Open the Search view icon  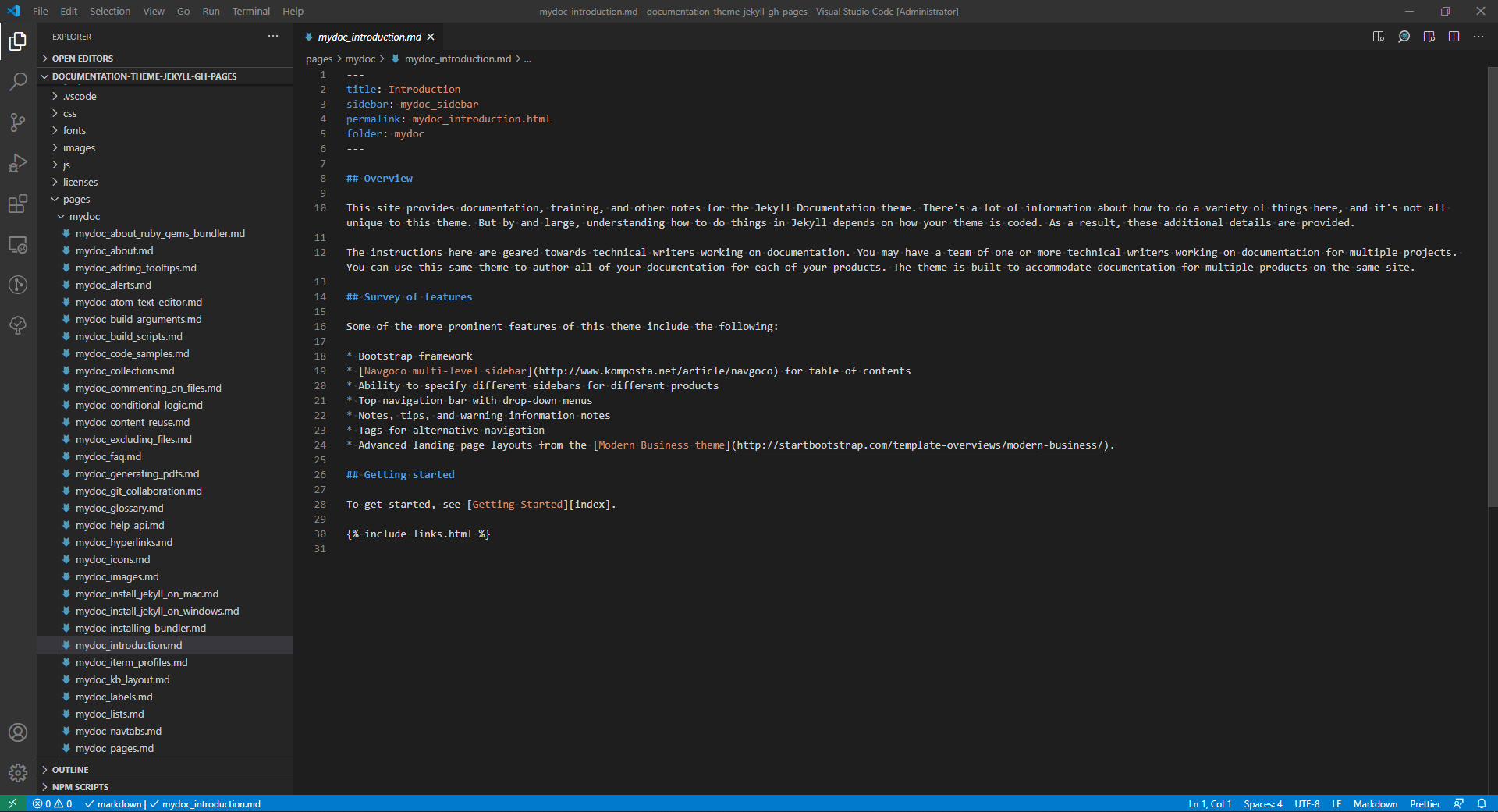(18, 81)
